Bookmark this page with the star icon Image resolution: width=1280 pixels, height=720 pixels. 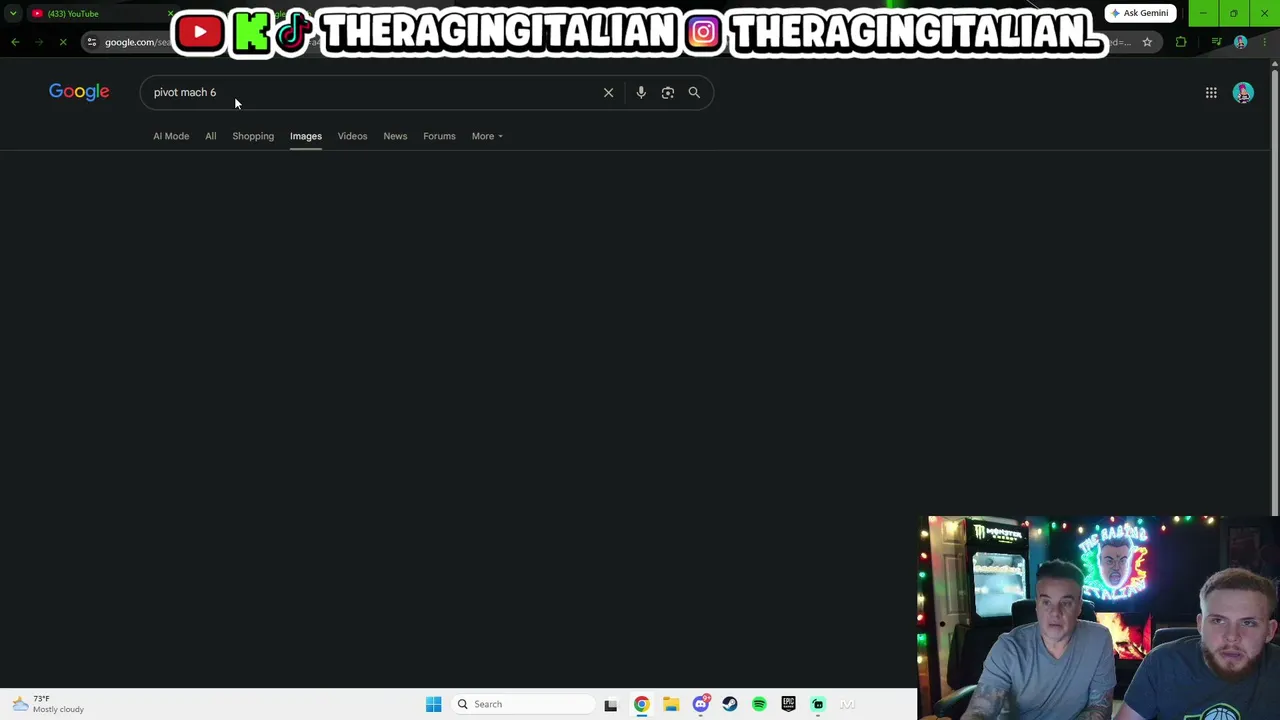(1147, 42)
